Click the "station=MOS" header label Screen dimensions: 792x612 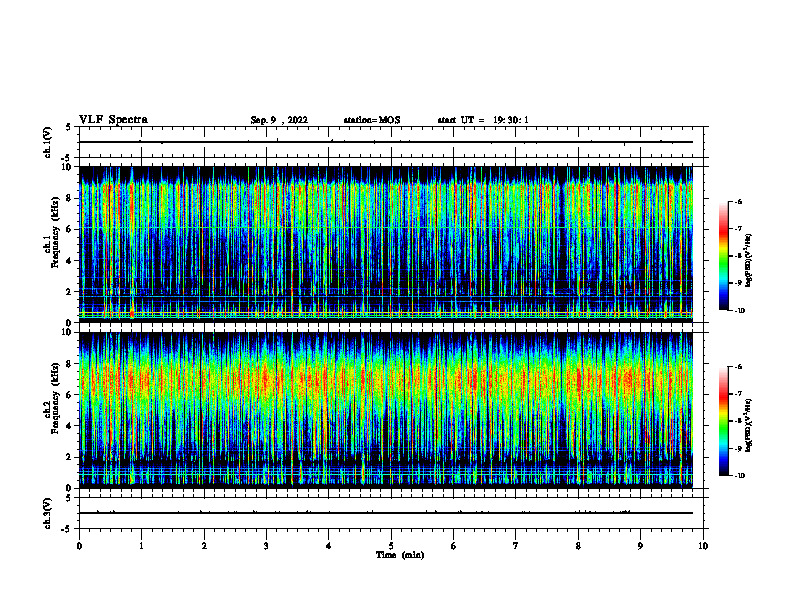click(x=372, y=120)
